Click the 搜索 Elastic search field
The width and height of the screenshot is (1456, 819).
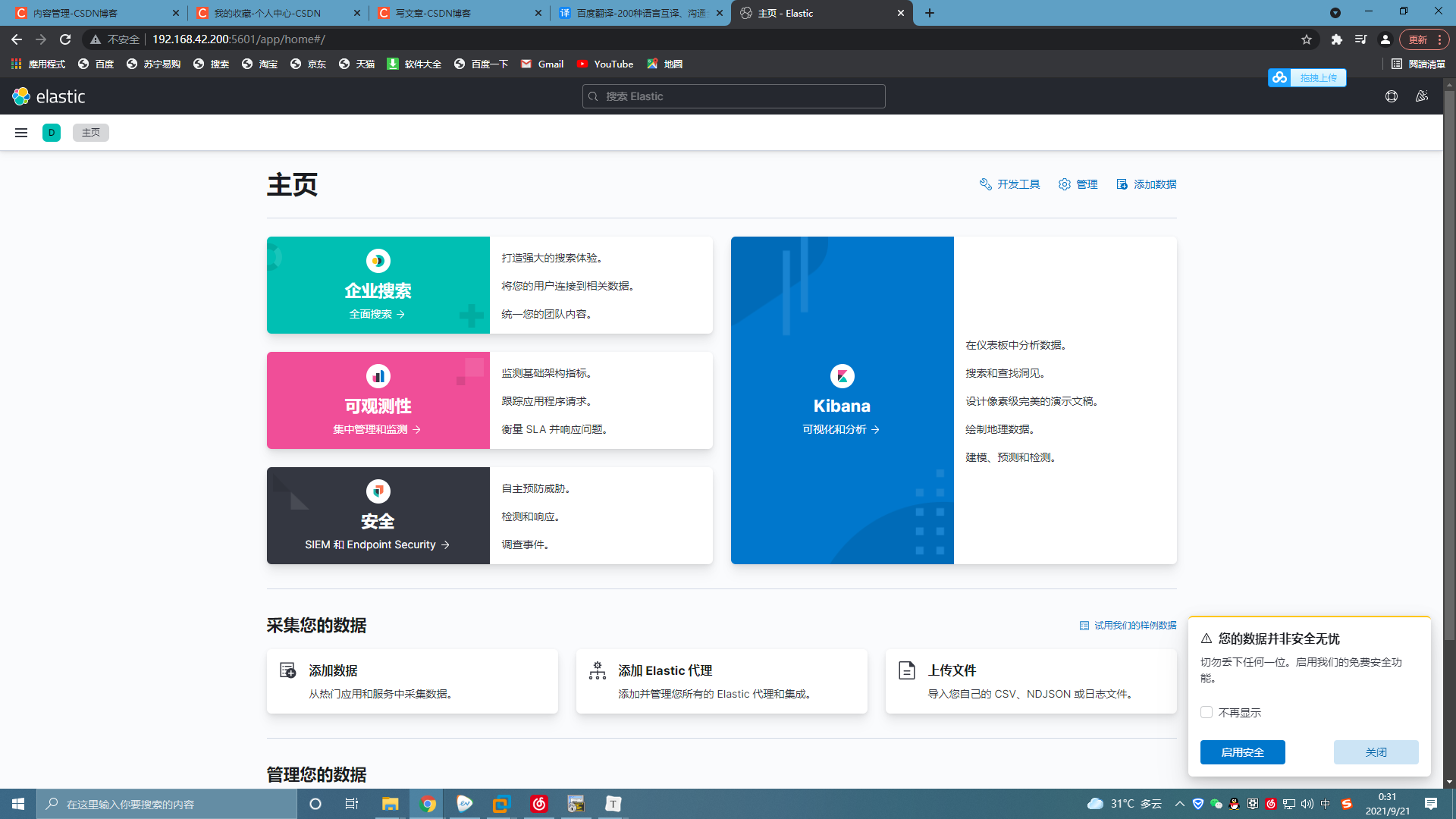(x=733, y=96)
